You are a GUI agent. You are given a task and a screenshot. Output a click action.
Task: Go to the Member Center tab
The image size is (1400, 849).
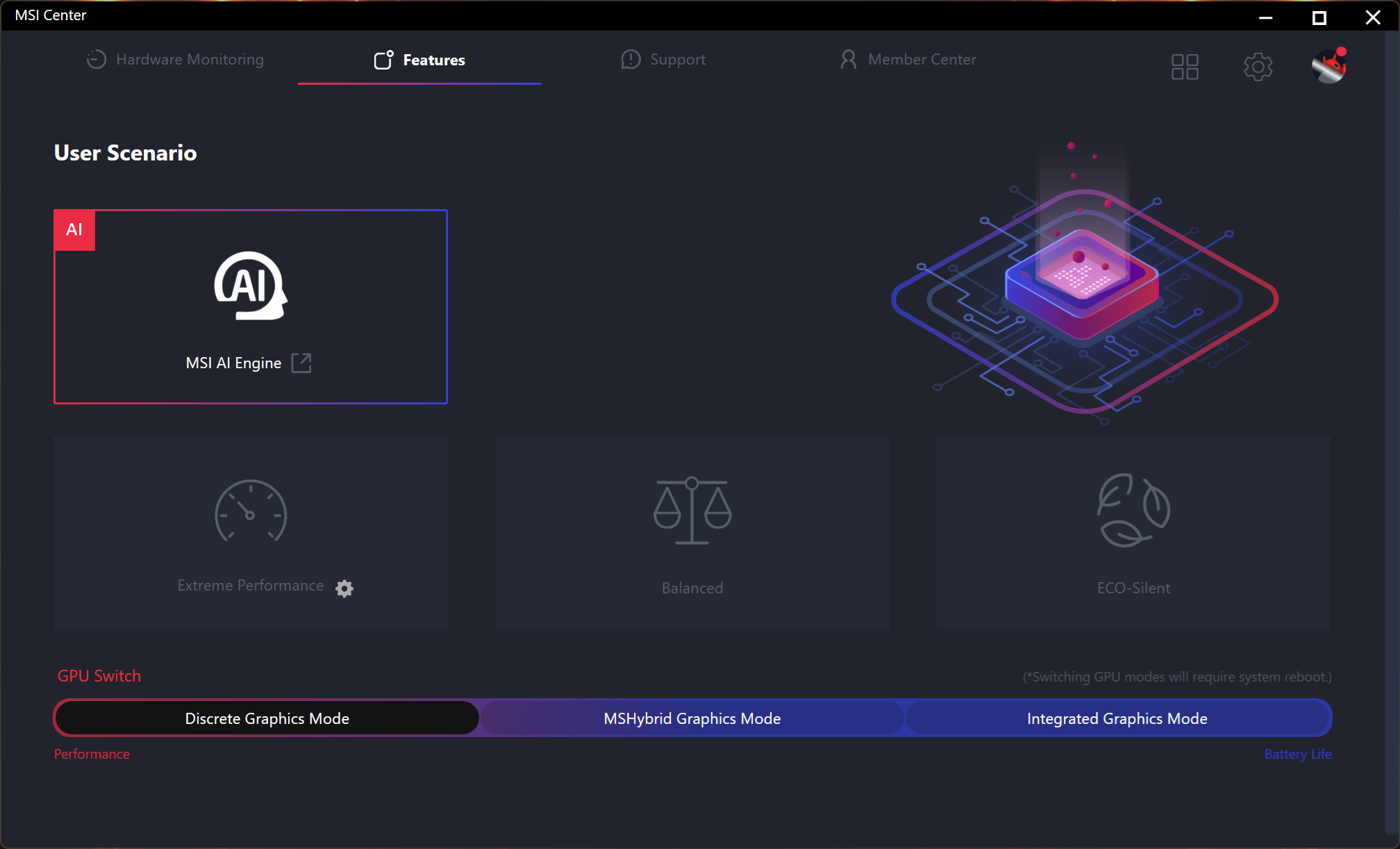[x=908, y=60]
